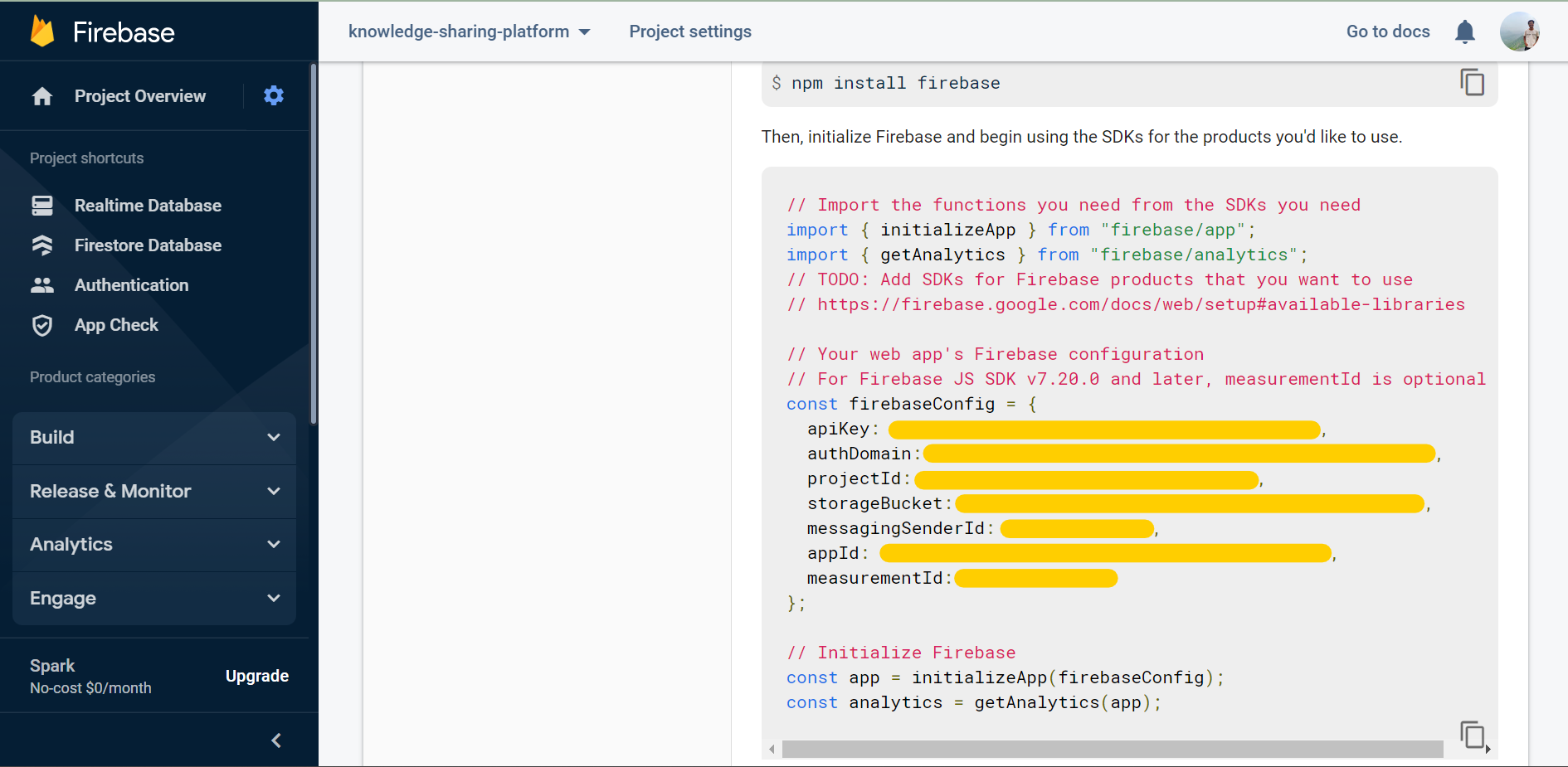Switch to the Project settings tab
Image resolution: width=1568 pixels, height=767 pixels.
pyautogui.click(x=690, y=31)
